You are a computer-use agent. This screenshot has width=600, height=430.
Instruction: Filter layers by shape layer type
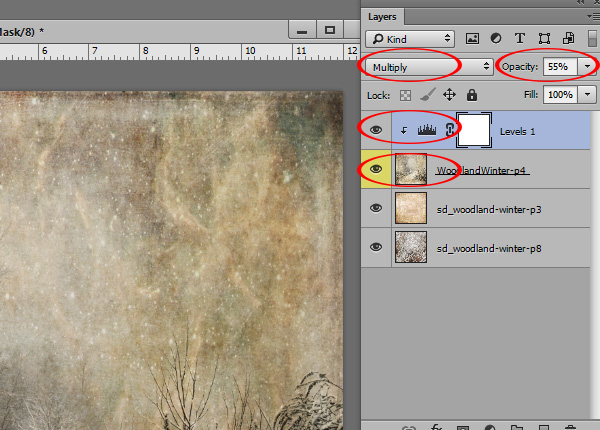[545, 39]
